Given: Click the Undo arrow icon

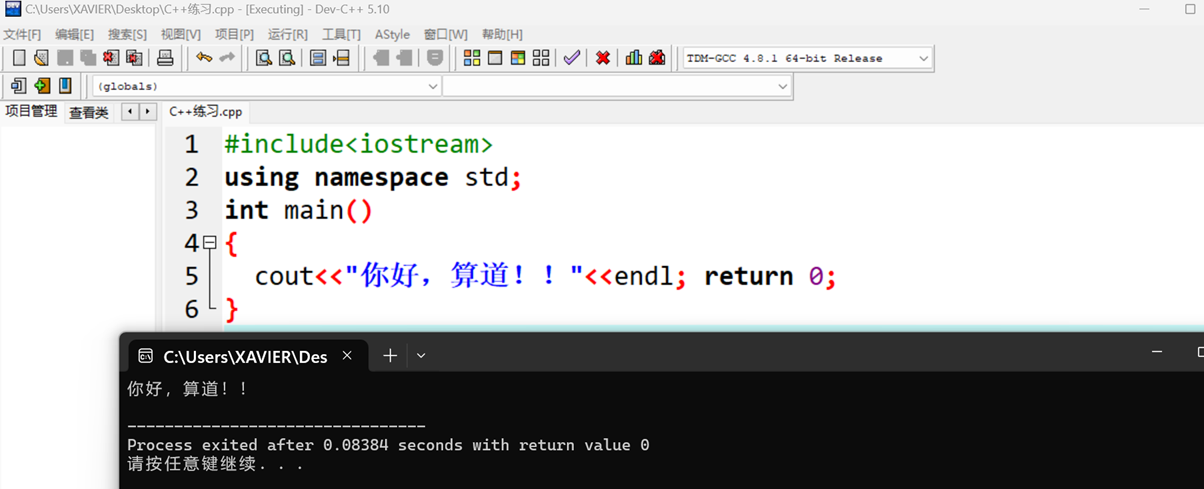Looking at the screenshot, I should coord(204,58).
